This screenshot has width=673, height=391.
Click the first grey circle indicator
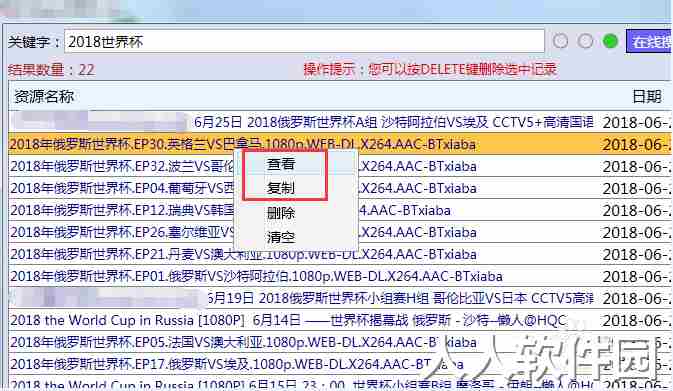click(x=560, y=41)
